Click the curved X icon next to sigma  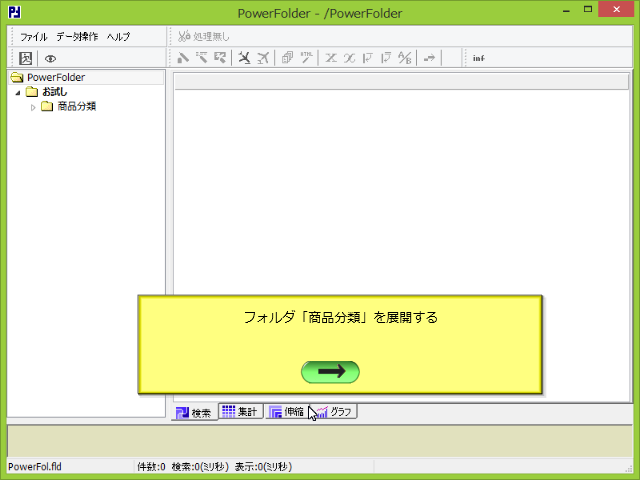[x=349, y=58]
